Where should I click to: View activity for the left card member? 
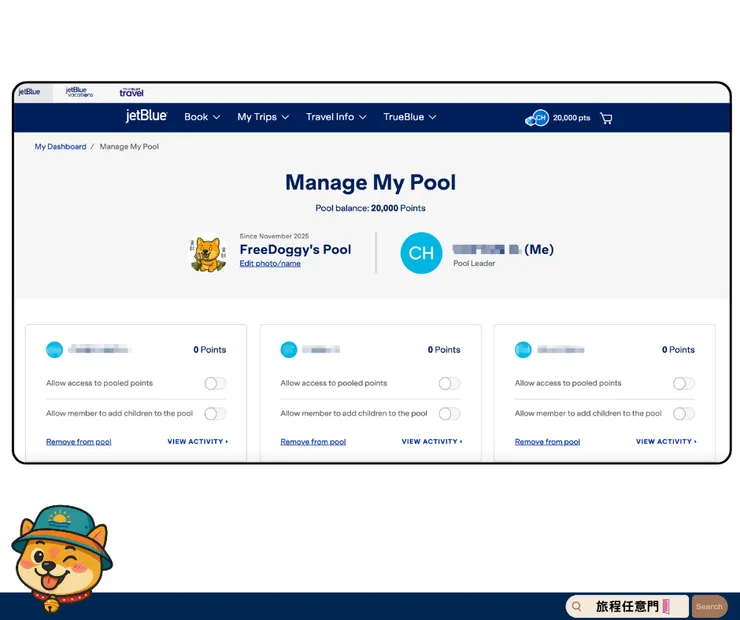click(x=198, y=442)
